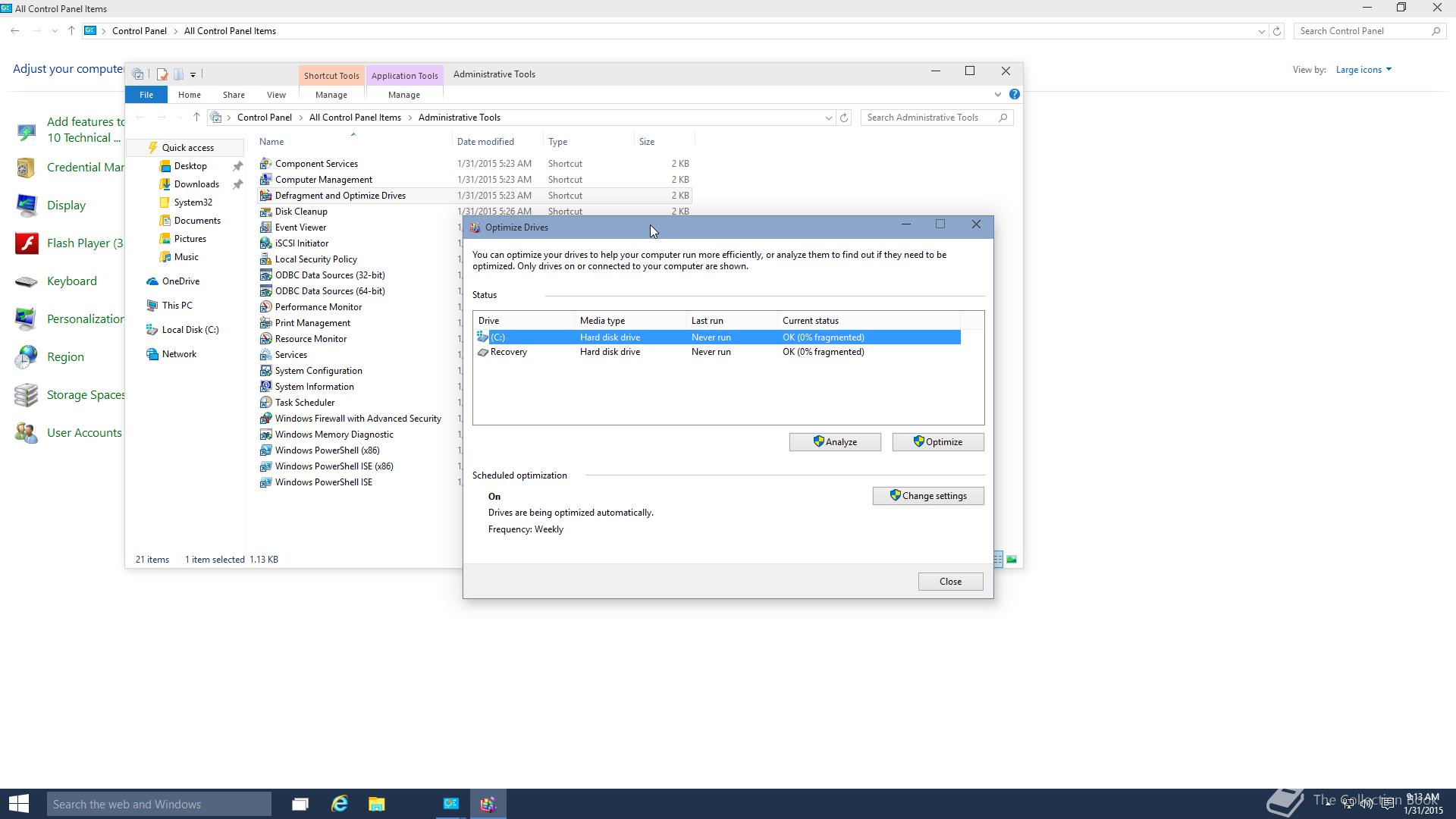
Task: Expand the Explorer ribbon chevron
Action: [997, 95]
